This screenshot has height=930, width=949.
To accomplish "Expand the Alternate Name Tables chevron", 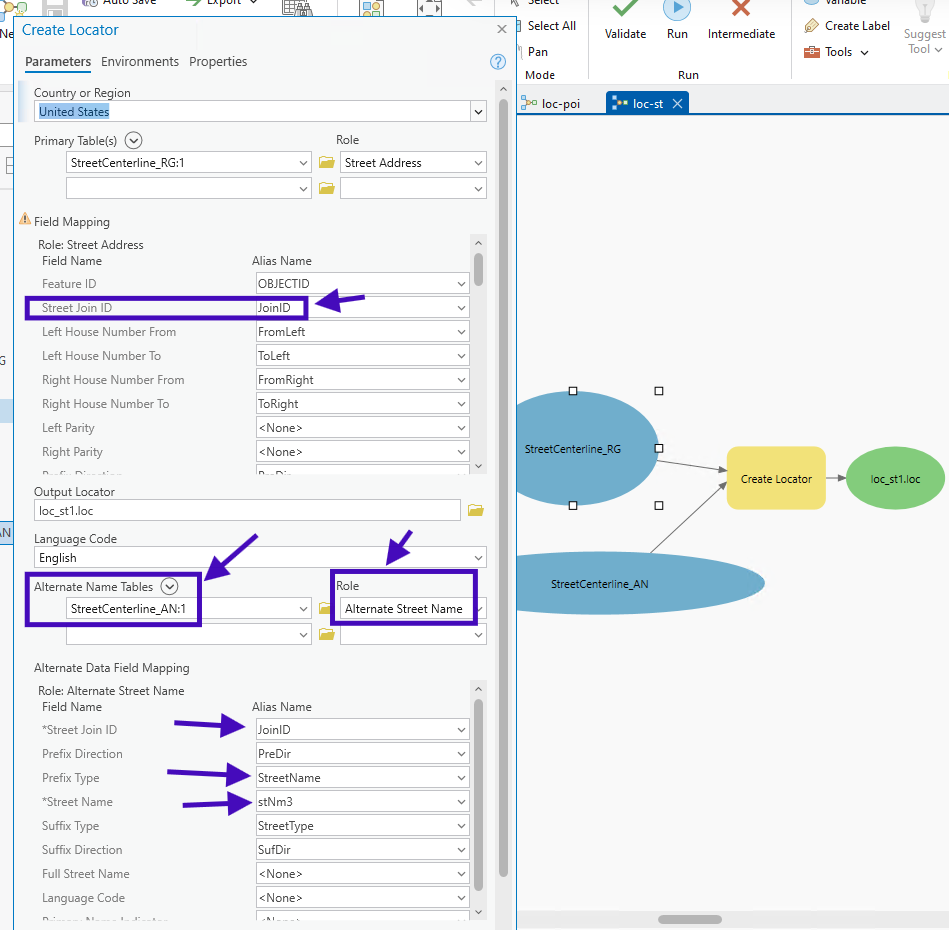I will point(170,587).
